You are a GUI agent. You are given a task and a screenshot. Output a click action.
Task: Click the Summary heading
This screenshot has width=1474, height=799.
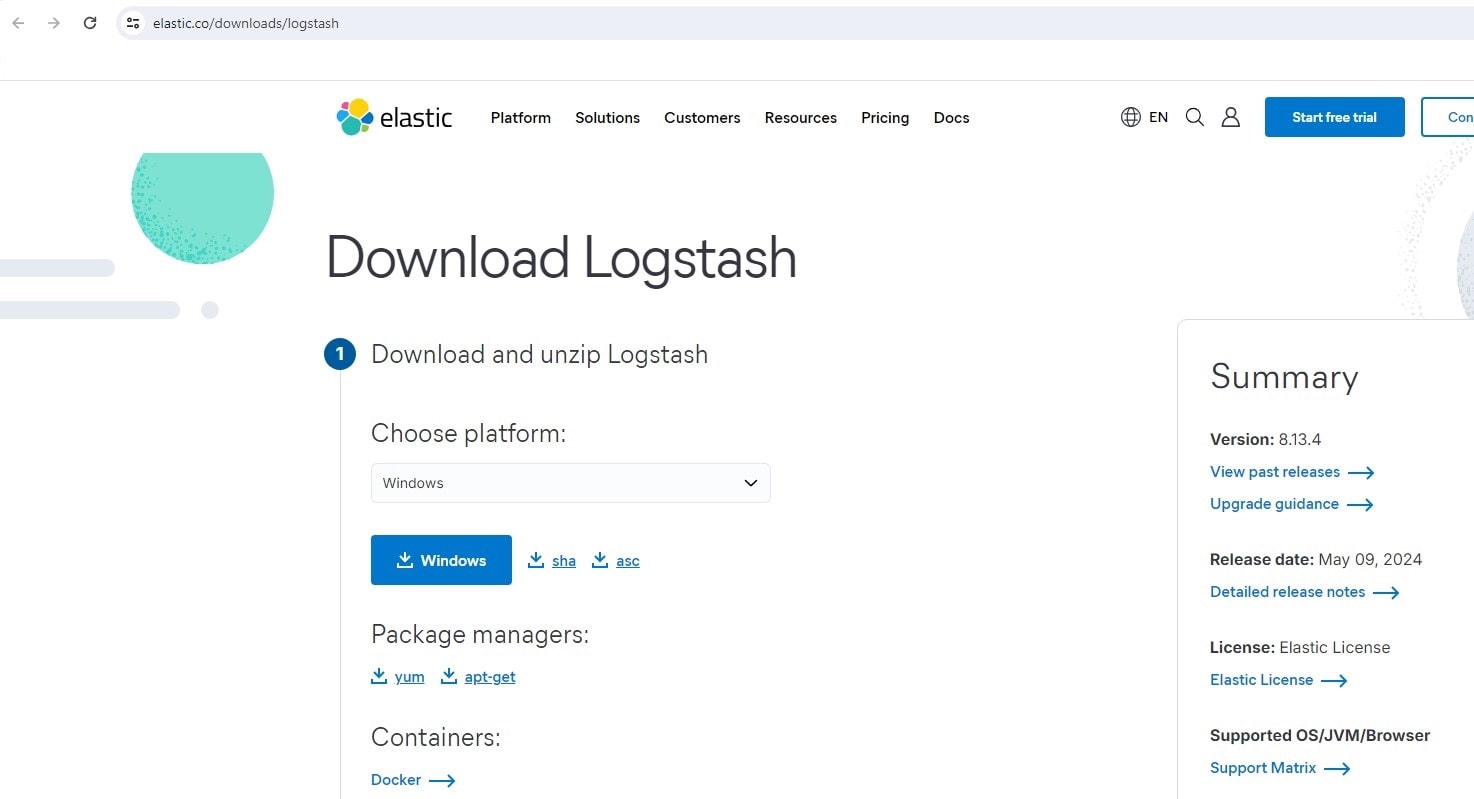tap(1284, 377)
